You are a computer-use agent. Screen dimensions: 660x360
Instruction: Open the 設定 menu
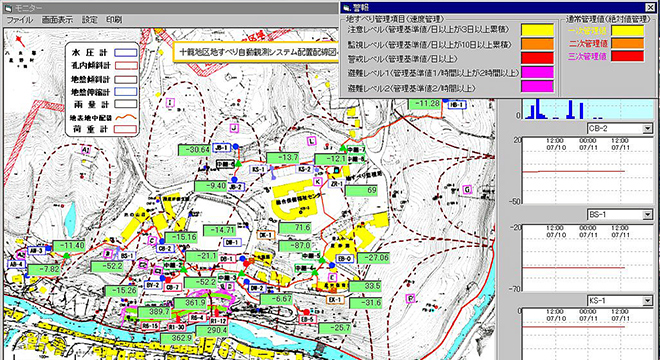(90, 19)
